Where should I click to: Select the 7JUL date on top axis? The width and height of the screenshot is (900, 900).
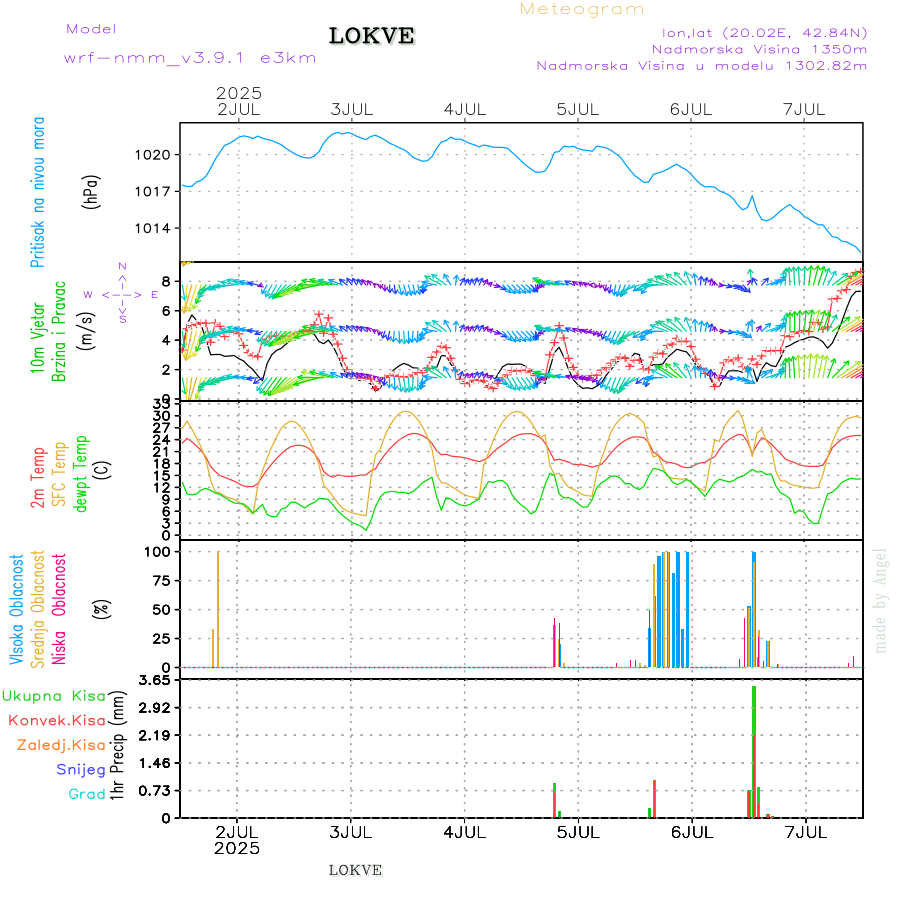[x=806, y=109]
